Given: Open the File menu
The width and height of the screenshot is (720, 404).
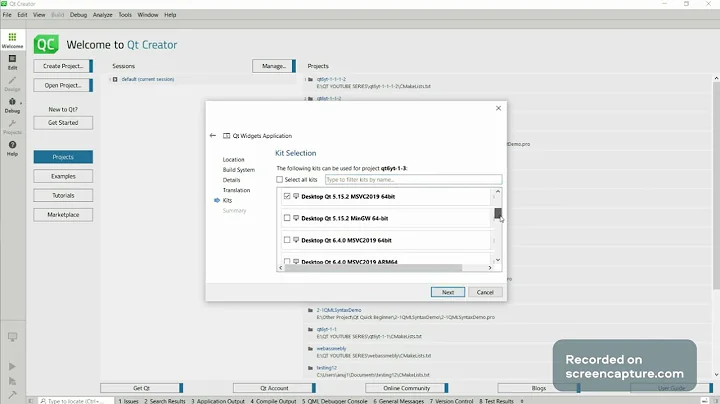Looking at the screenshot, I should pos(7,15).
